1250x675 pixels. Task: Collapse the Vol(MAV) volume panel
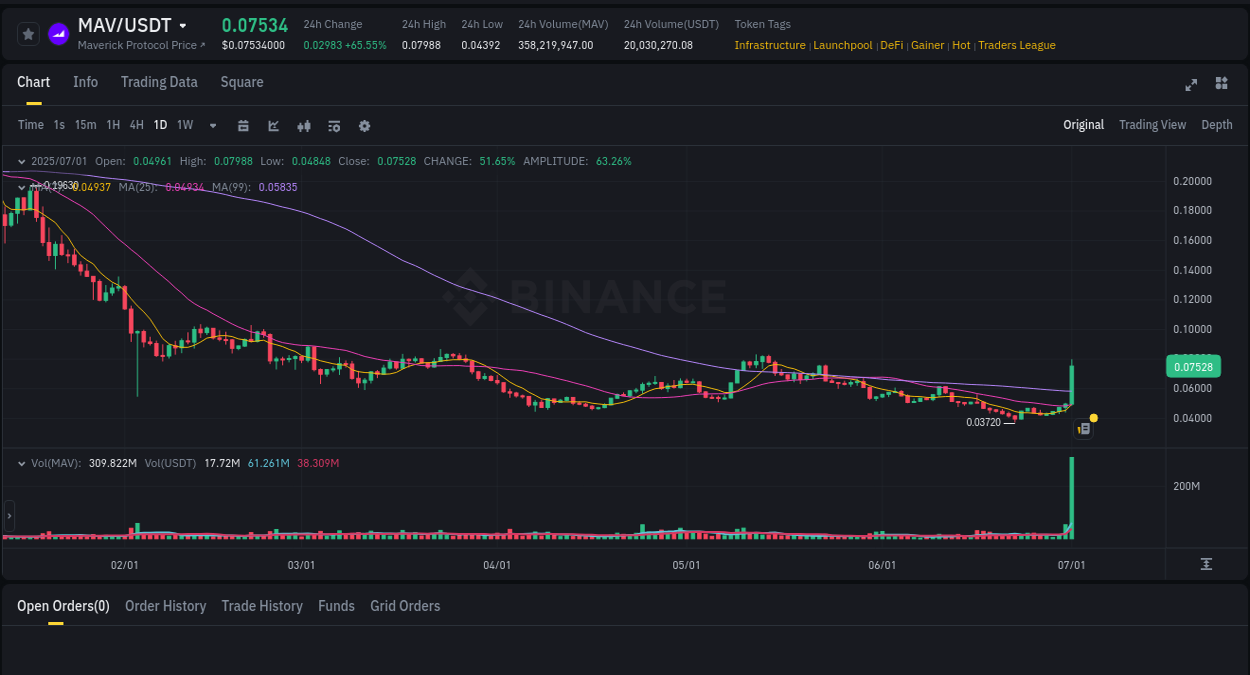pyautogui.click(x=21, y=462)
